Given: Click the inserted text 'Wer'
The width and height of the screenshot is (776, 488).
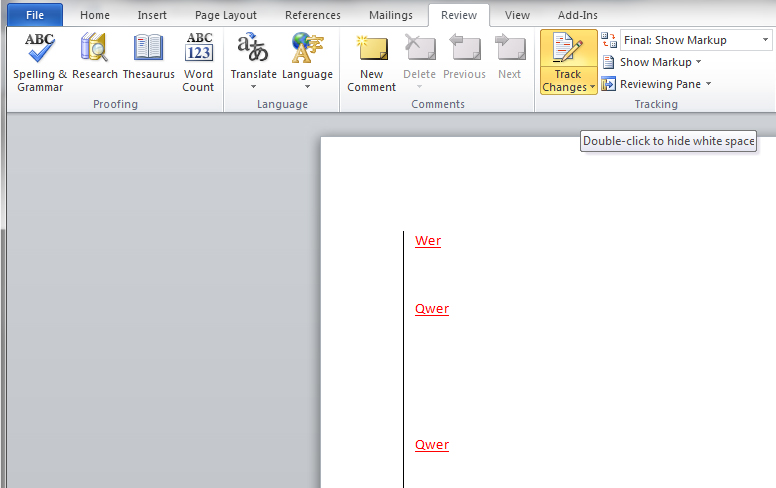Looking at the screenshot, I should 428,241.
